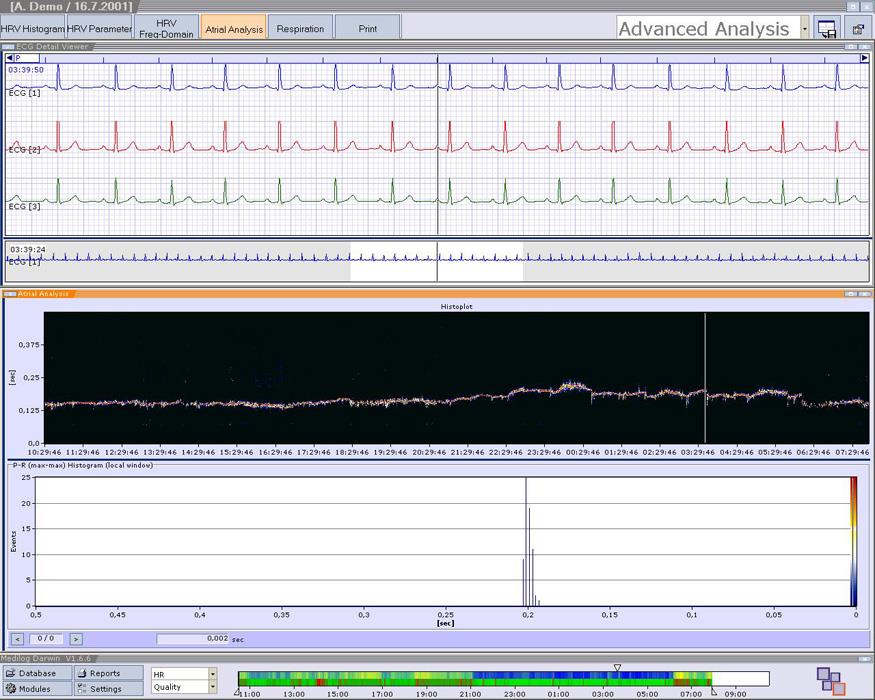Open the Reports section
Screen dimensions: 875x700
coord(108,674)
